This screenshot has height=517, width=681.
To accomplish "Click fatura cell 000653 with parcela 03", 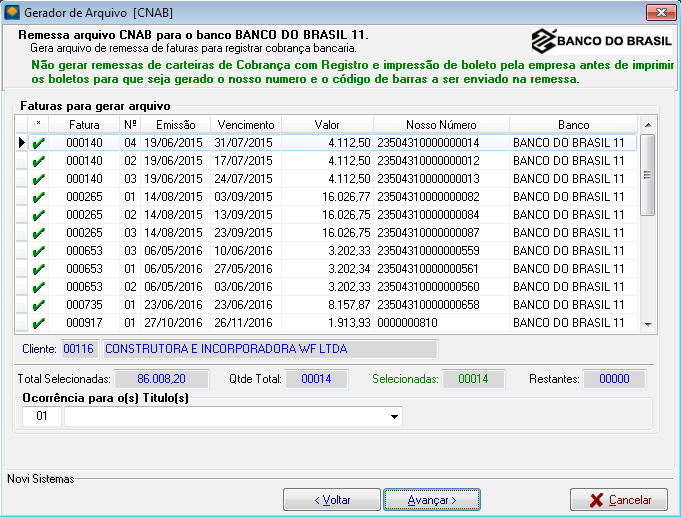I will (84, 251).
